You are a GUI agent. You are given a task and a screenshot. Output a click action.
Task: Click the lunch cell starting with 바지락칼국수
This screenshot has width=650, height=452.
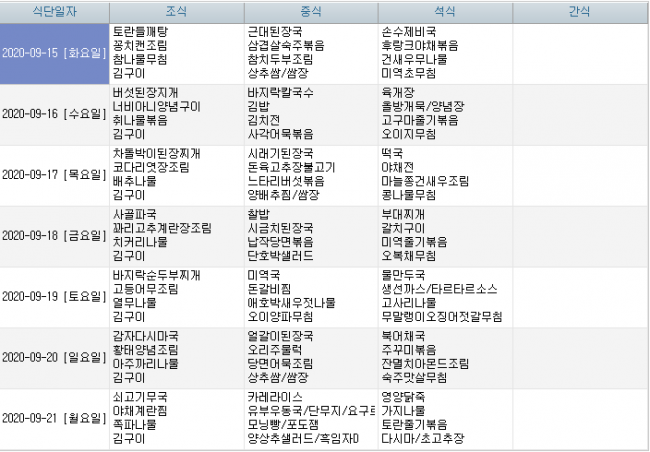coord(310,114)
